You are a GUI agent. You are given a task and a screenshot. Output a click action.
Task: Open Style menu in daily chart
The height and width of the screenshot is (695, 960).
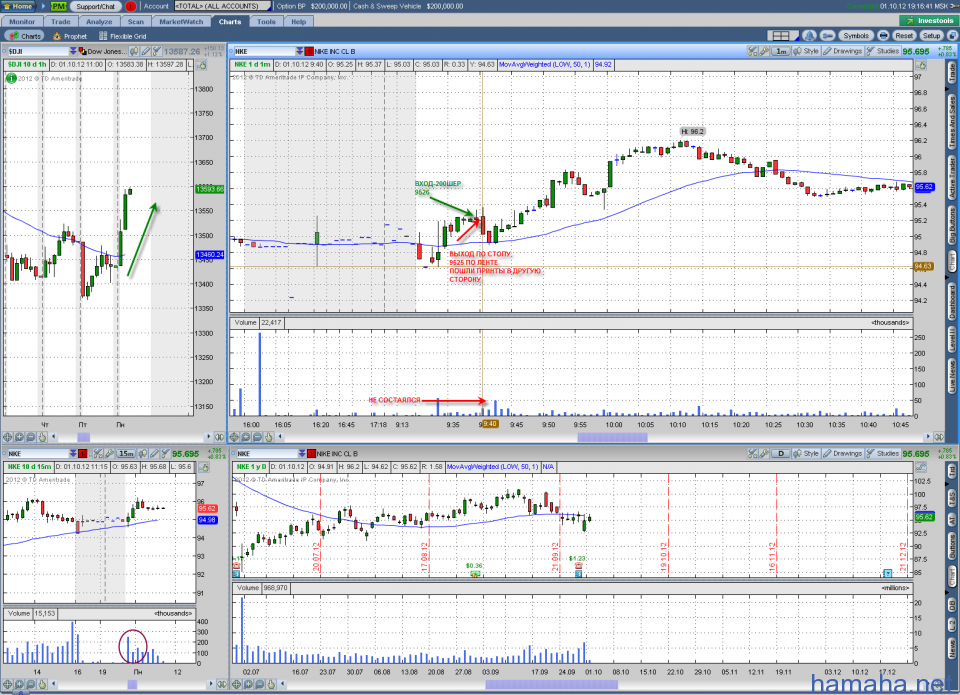pos(806,454)
